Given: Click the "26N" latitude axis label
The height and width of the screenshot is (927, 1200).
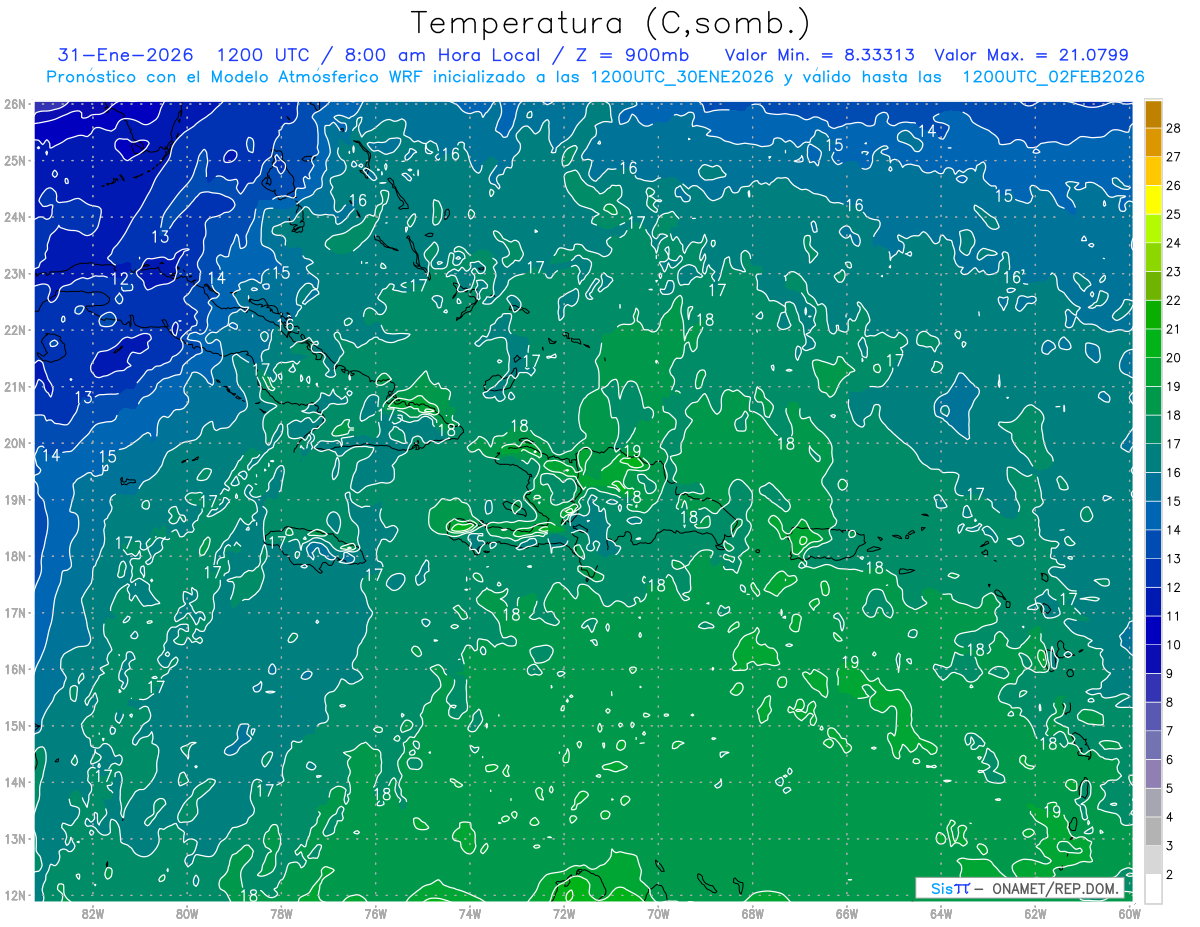Looking at the screenshot, I should [14, 103].
